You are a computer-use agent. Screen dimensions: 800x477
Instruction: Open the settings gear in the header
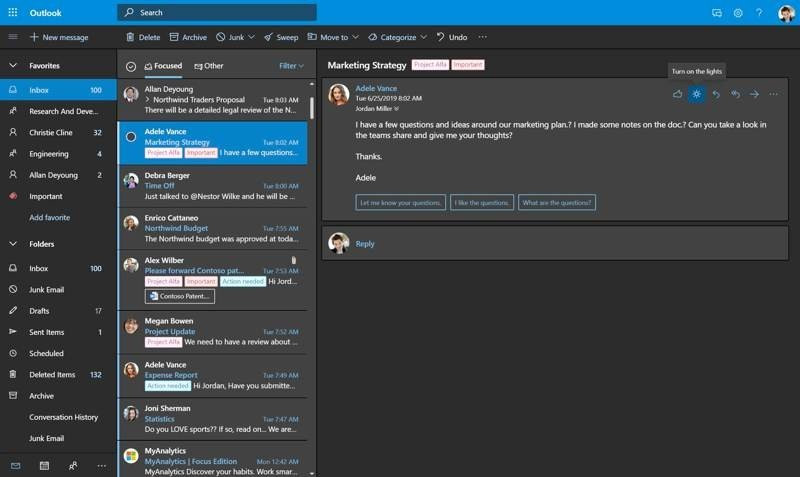(x=738, y=13)
